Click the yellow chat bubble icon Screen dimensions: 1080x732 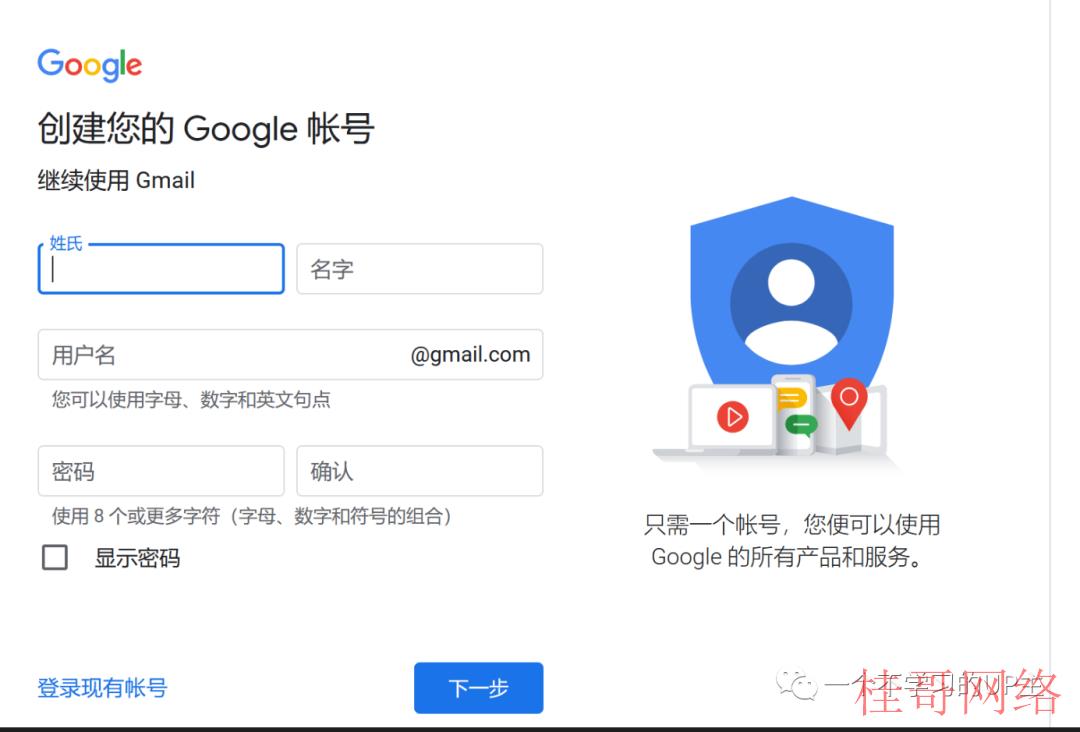[x=791, y=398]
